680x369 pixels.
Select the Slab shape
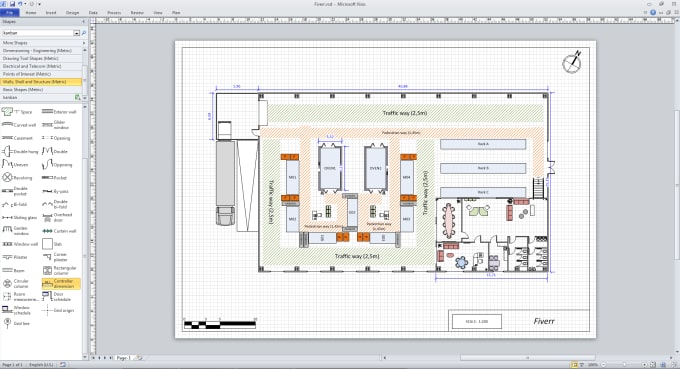[x=52, y=244]
